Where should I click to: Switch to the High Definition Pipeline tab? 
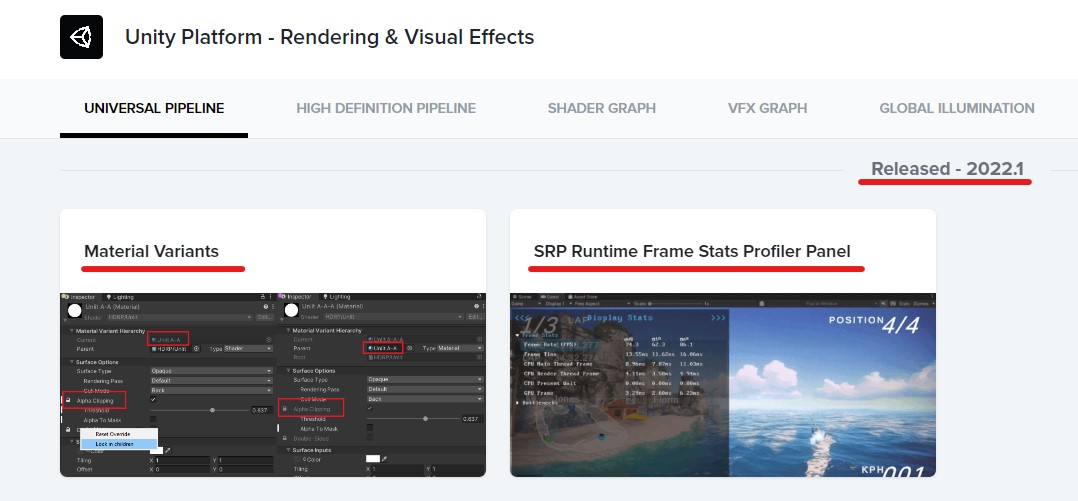[x=385, y=108]
